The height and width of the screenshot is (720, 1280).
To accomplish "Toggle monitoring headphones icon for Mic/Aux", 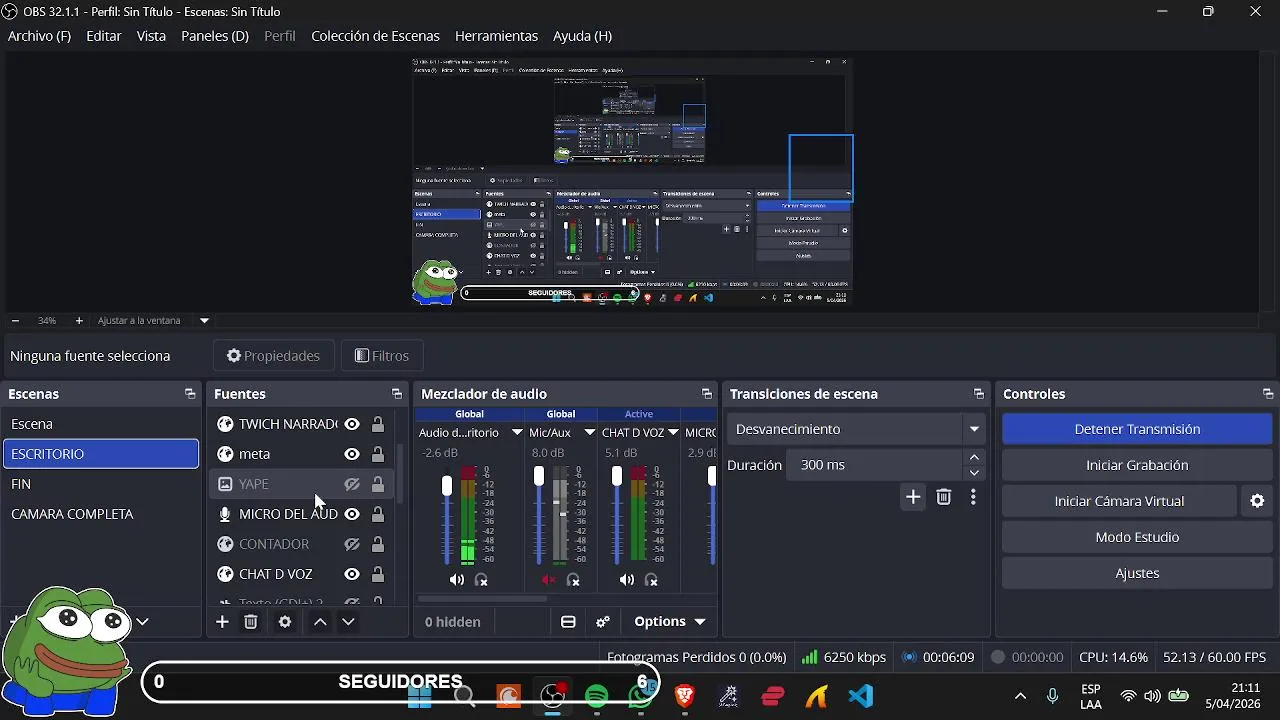I will click(x=573, y=580).
